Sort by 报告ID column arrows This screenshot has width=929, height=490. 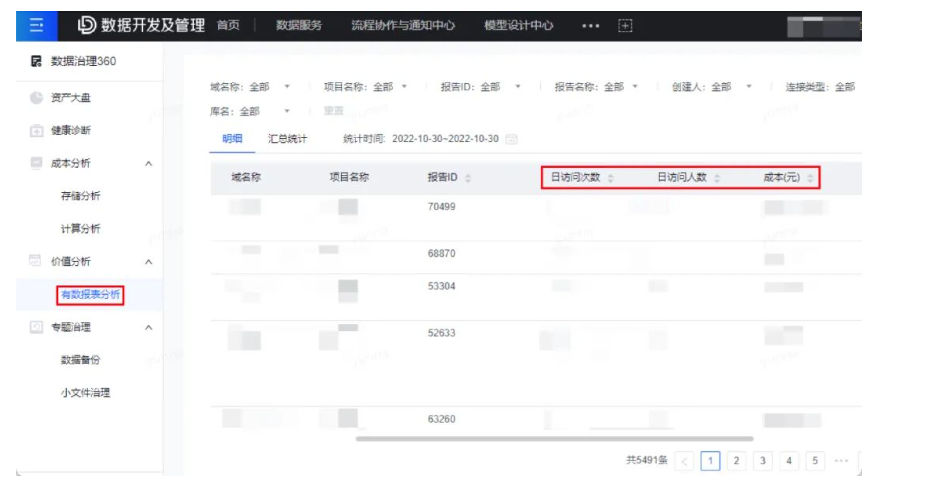[x=468, y=178]
